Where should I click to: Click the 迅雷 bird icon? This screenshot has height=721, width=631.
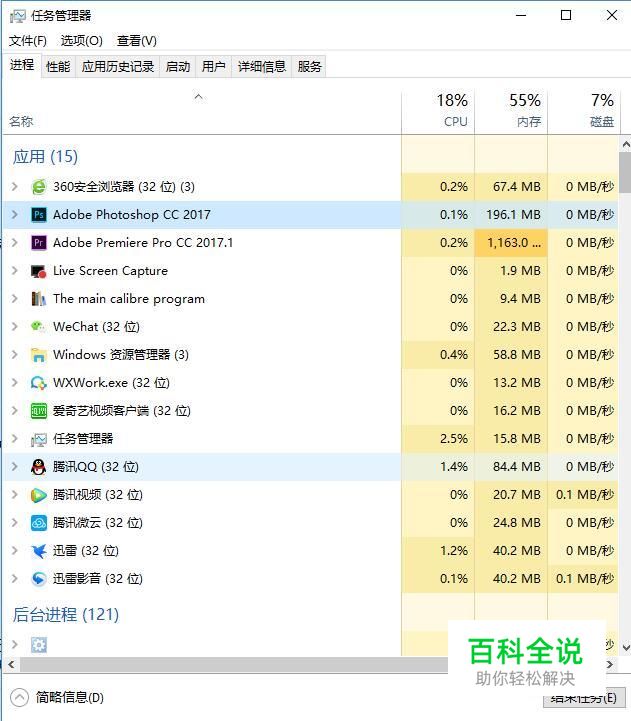[x=39, y=551]
